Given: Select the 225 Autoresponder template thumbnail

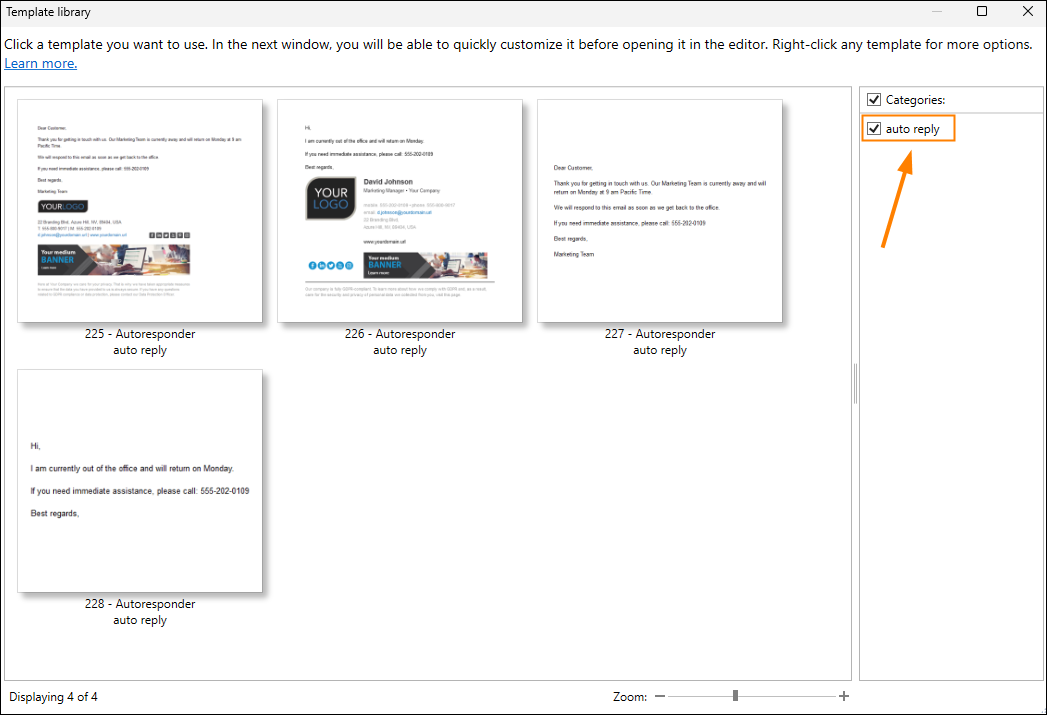Looking at the screenshot, I should [140, 211].
